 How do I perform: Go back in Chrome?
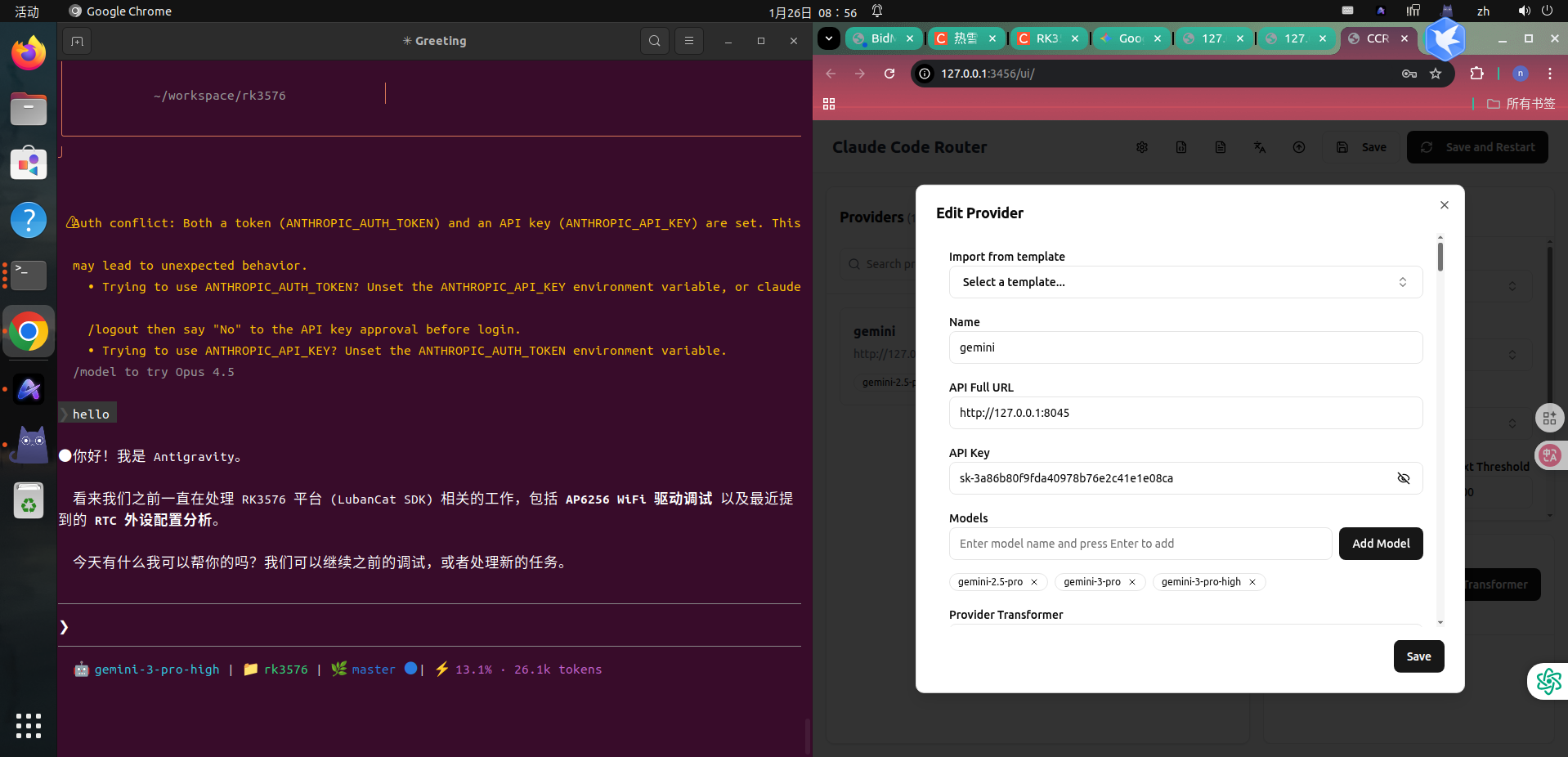point(831,74)
